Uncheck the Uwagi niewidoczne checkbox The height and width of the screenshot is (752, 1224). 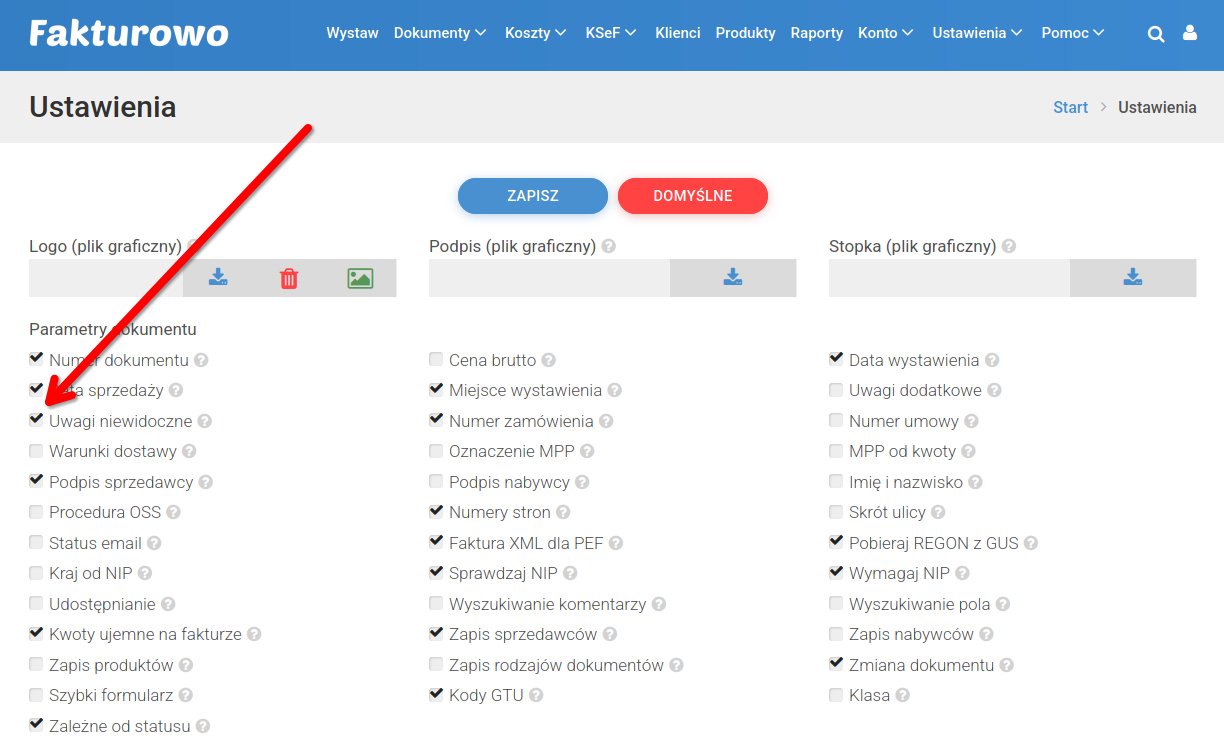(x=37, y=421)
